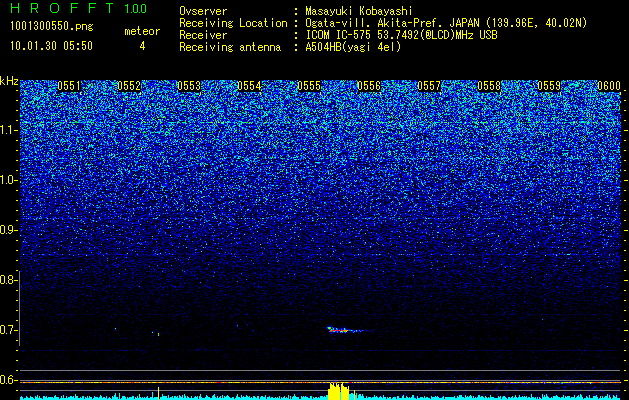This screenshot has height=400, width=629.
Task: Click the 0552 time marker
Action: (x=129, y=86)
